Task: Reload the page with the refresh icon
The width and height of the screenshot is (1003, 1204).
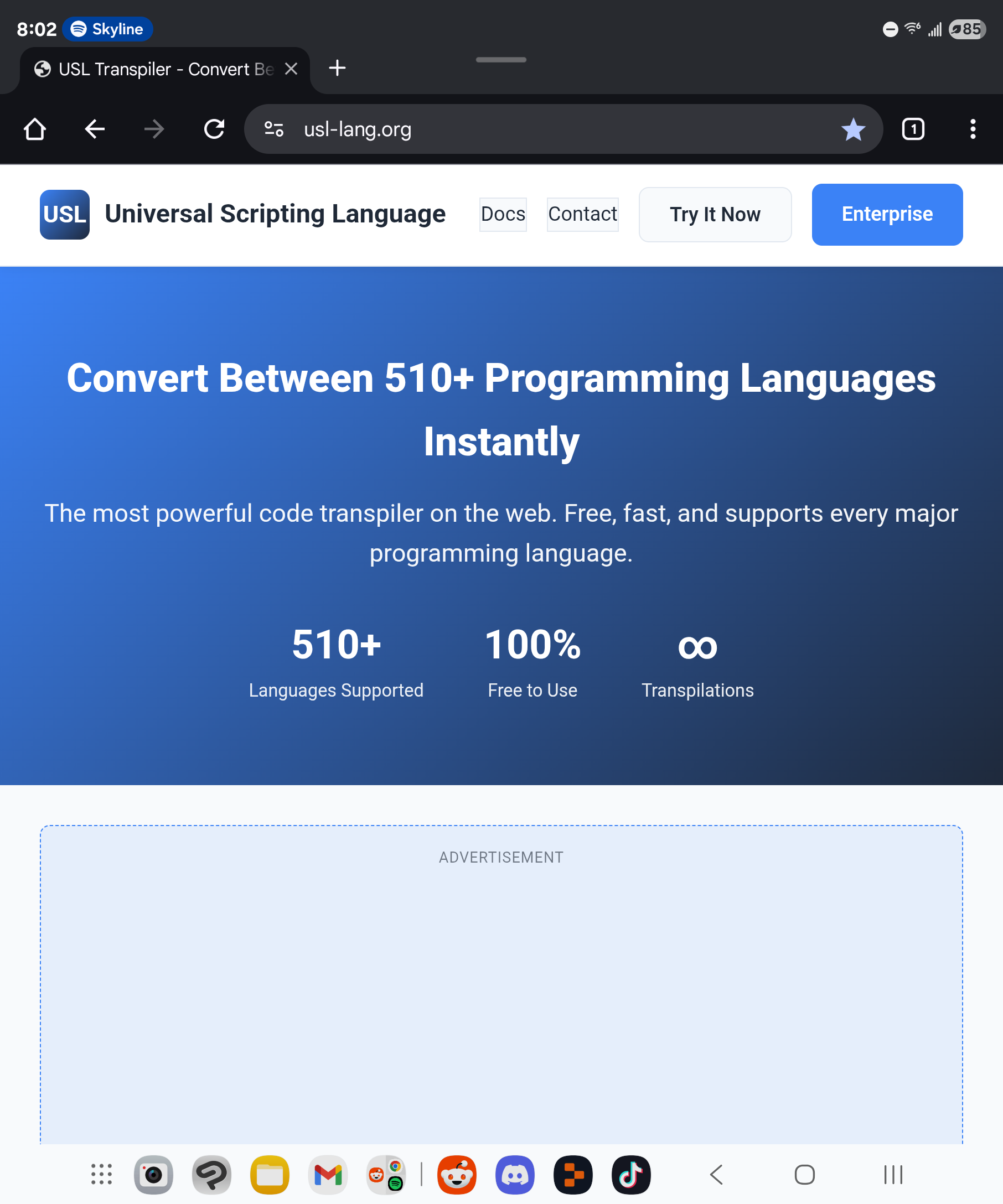Action: [x=214, y=129]
